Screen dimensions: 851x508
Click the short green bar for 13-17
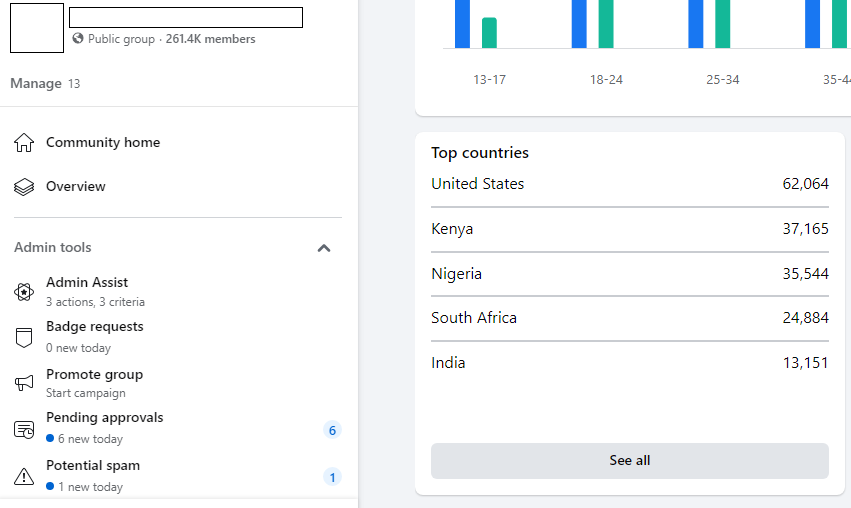[x=490, y=33]
